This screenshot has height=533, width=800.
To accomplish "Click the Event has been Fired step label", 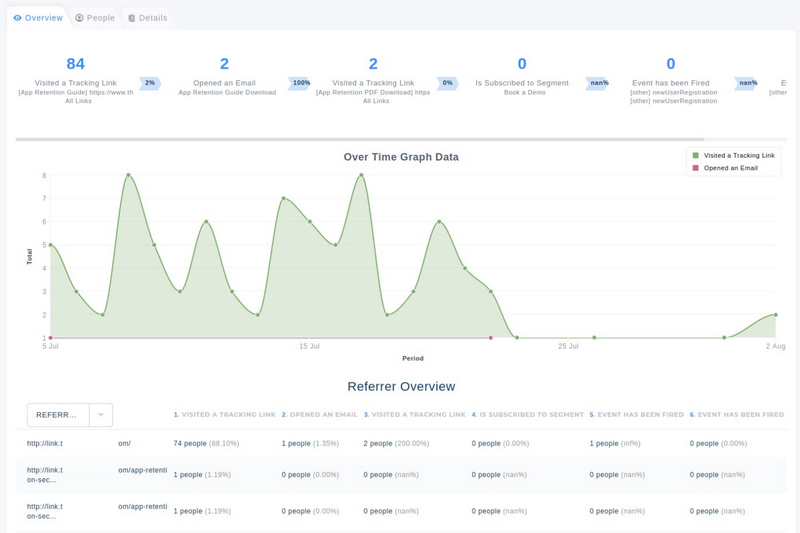I will (670, 83).
